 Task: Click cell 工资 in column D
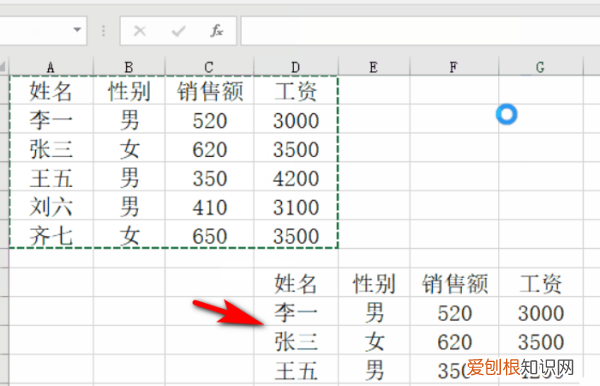(296, 90)
